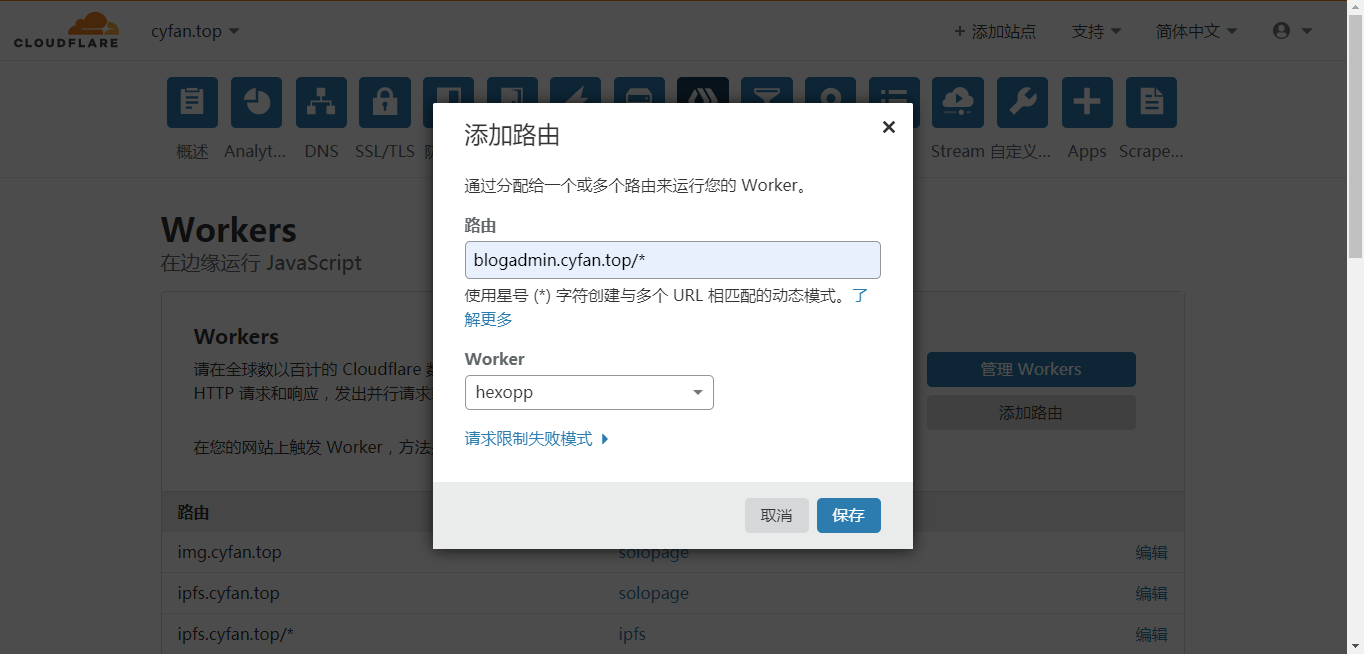Viewport: 1364px width, 654px height.
Task: Open the Apps plus icon
Action: 1087,102
